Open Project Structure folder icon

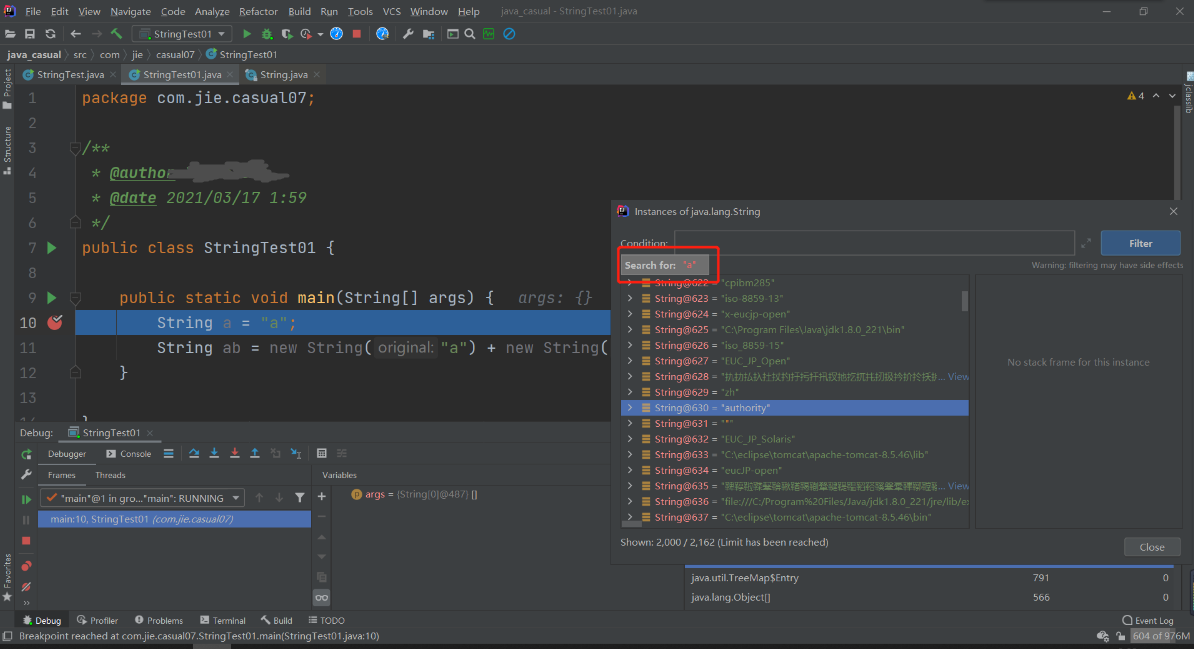point(429,34)
